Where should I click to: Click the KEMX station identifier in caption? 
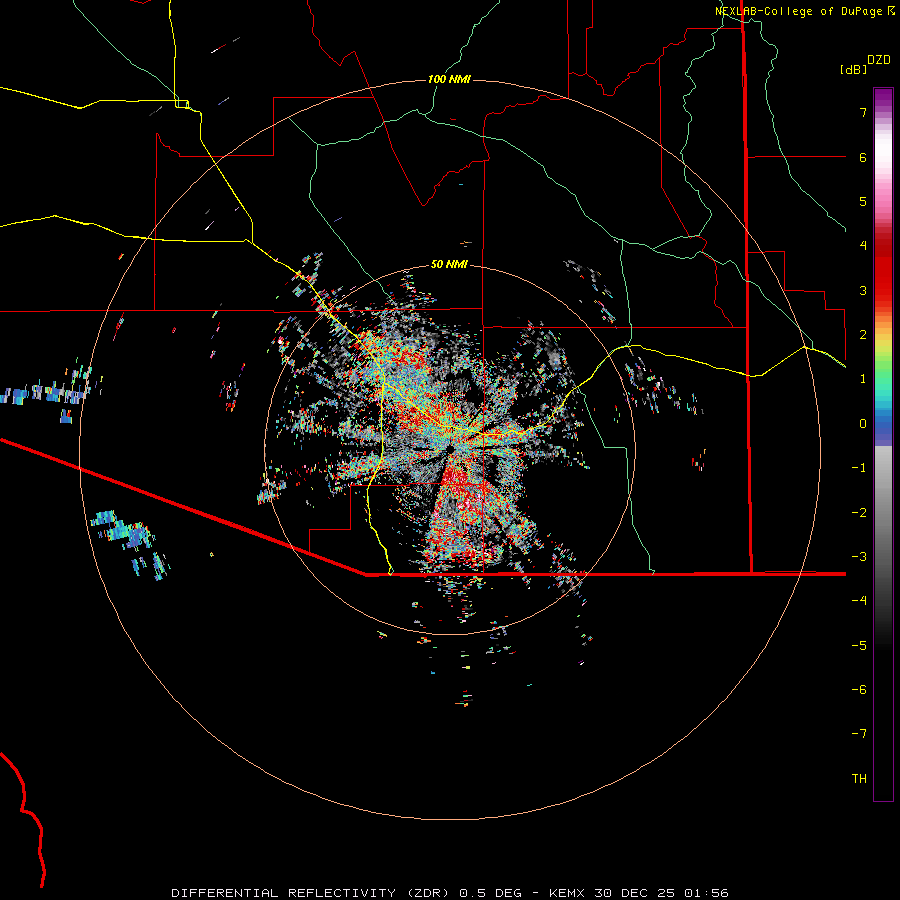[566, 893]
